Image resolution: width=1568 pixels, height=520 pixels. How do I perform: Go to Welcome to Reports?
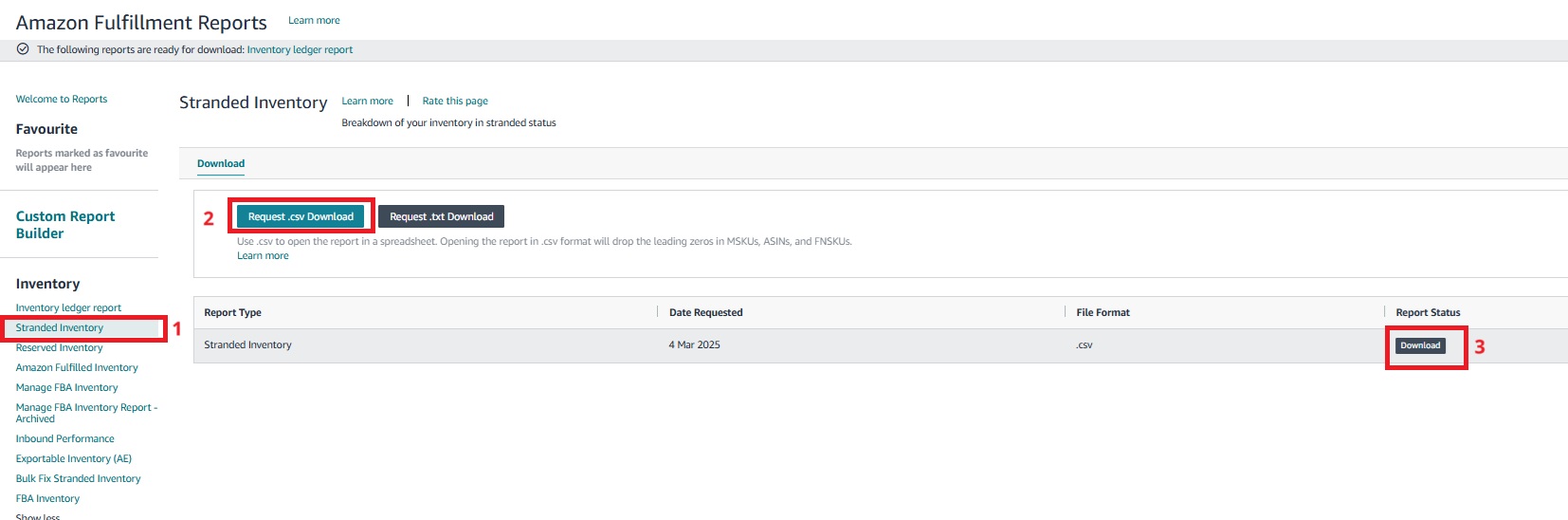tap(62, 99)
